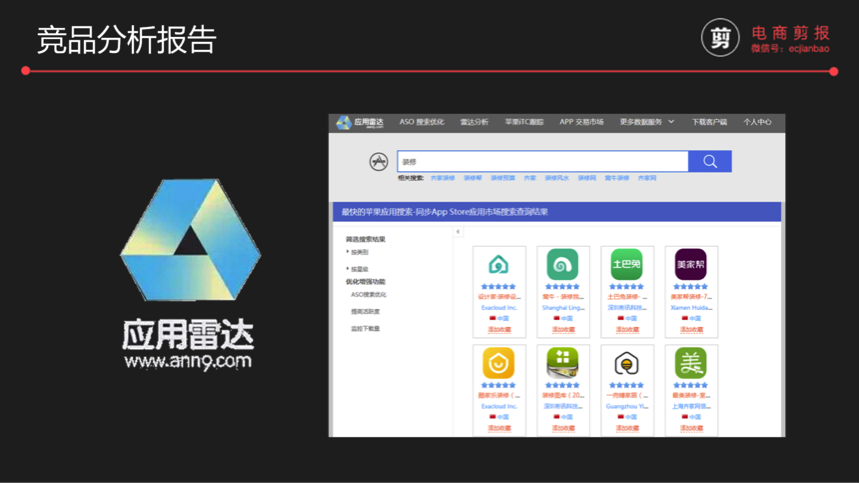The height and width of the screenshot is (483, 860).
Task: Click related search 装修预算
Action: [503, 178]
